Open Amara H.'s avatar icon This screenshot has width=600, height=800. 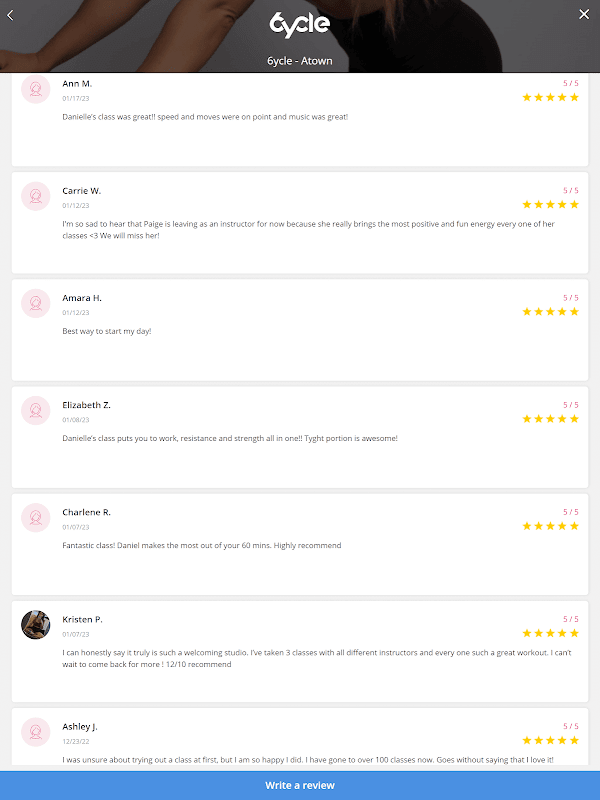click(x=36, y=303)
